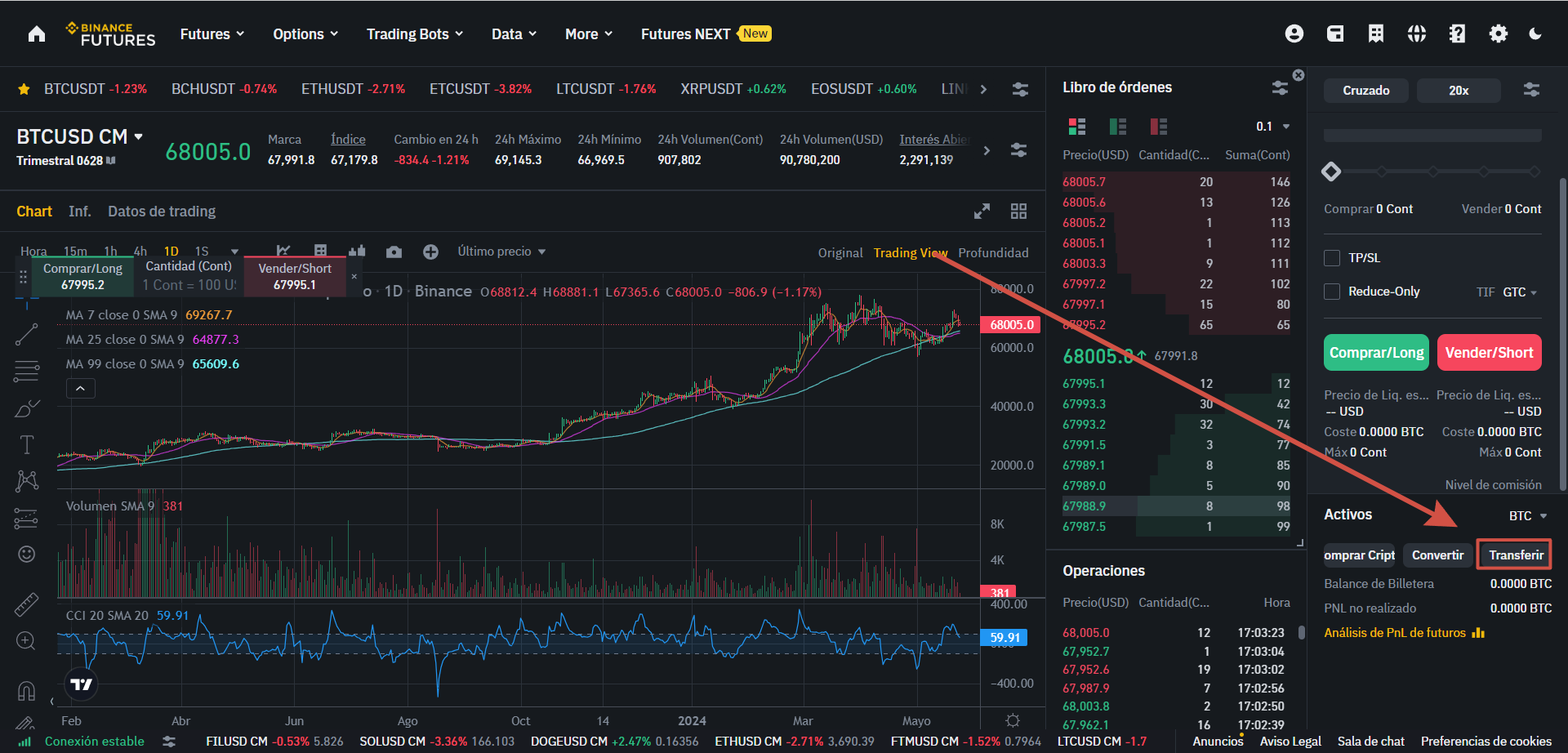This screenshot has height=753, width=1568.
Task: Open the user profile icon
Action: (1294, 33)
